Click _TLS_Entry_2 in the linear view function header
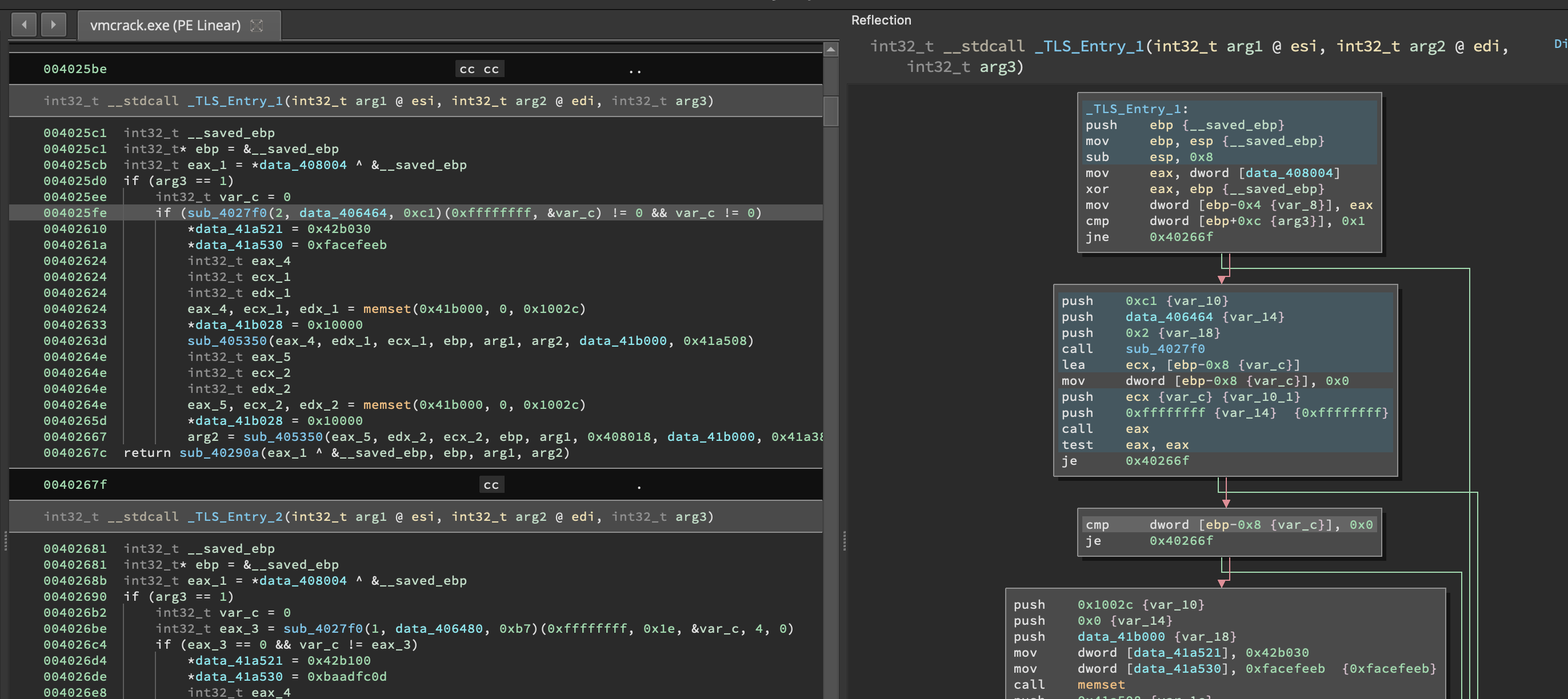The width and height of the screenshot is (1568, 699). [x=235, y=516]
